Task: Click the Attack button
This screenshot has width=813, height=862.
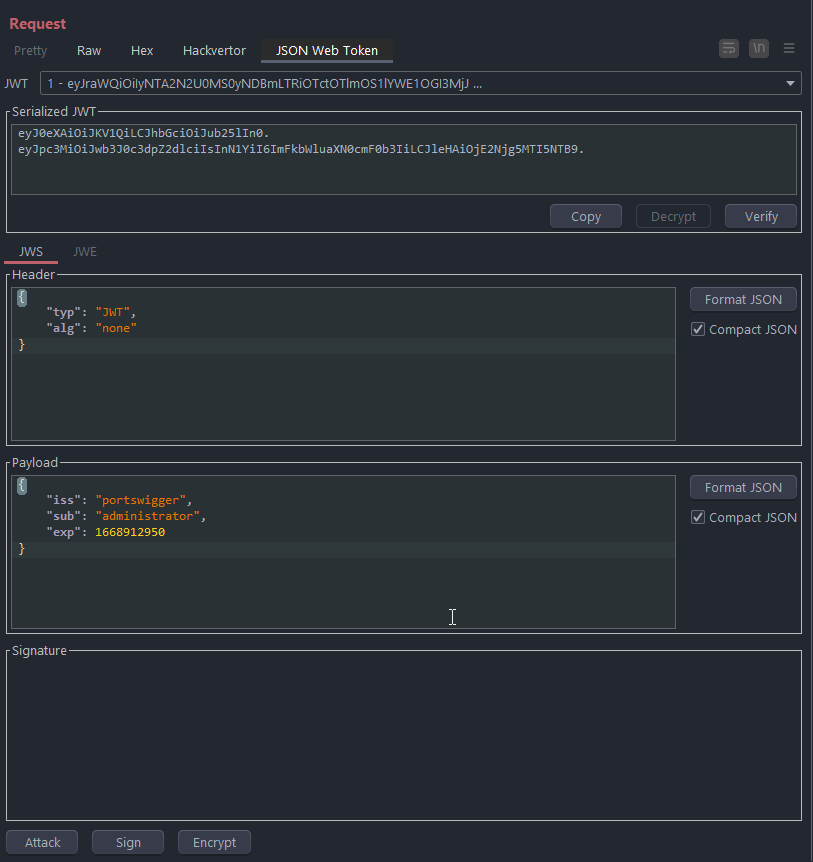Action: pos(43,842)
